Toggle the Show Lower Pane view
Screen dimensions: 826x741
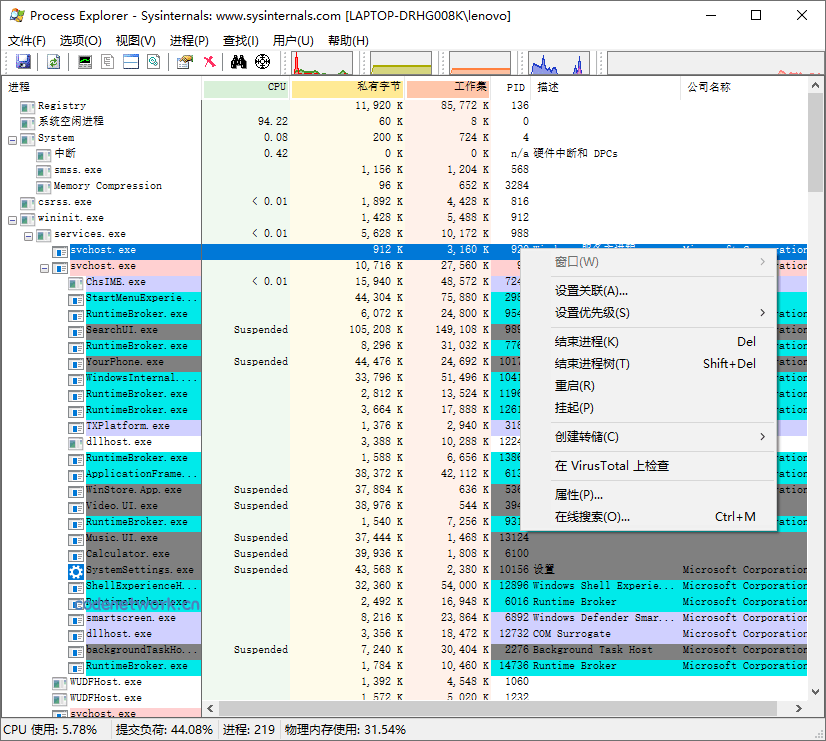[x=129, y=61]
